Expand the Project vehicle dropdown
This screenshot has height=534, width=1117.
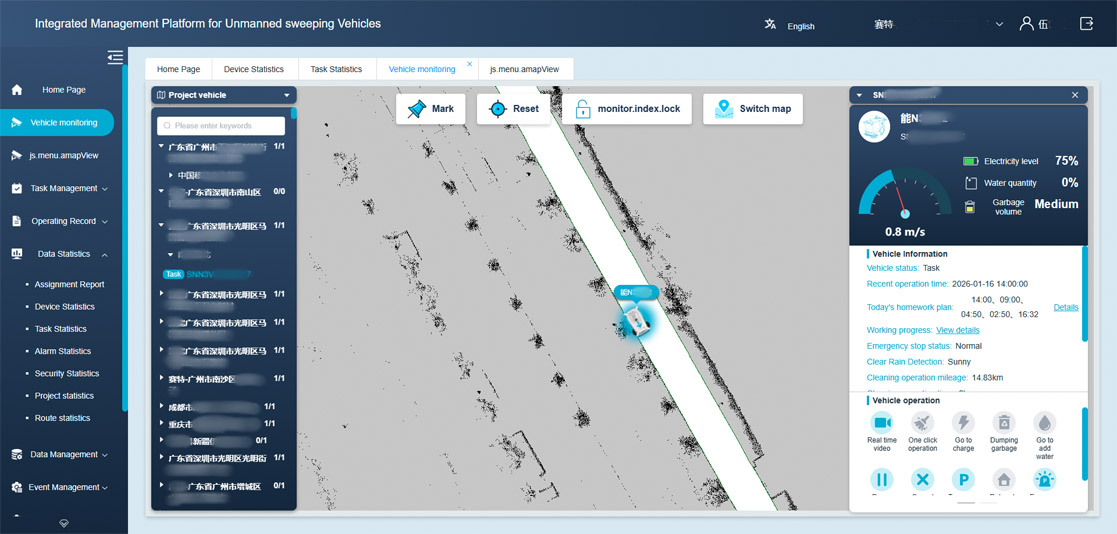[x=286, y=96]
